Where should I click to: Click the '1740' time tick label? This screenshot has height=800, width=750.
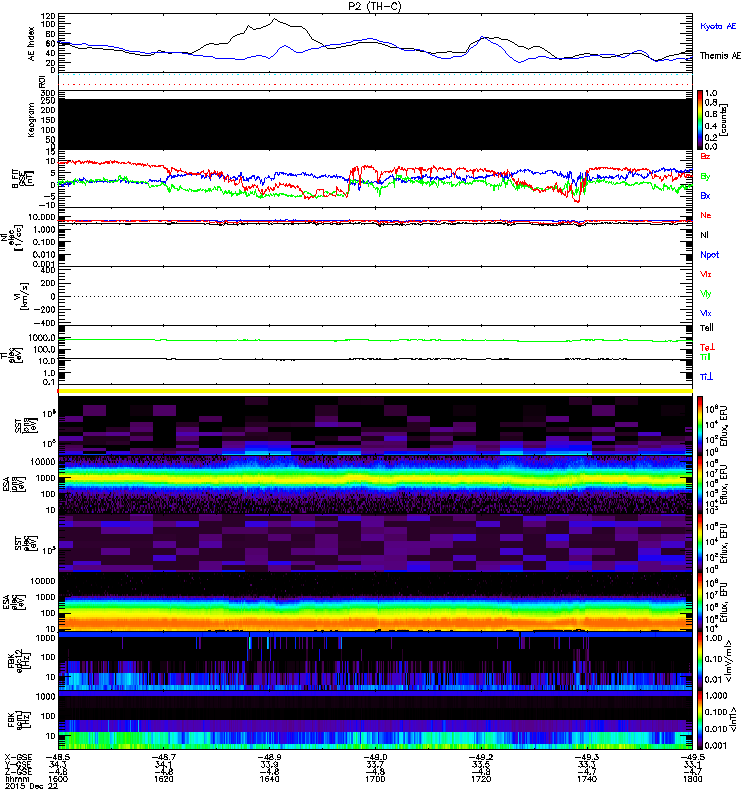[x=587, y=779]
